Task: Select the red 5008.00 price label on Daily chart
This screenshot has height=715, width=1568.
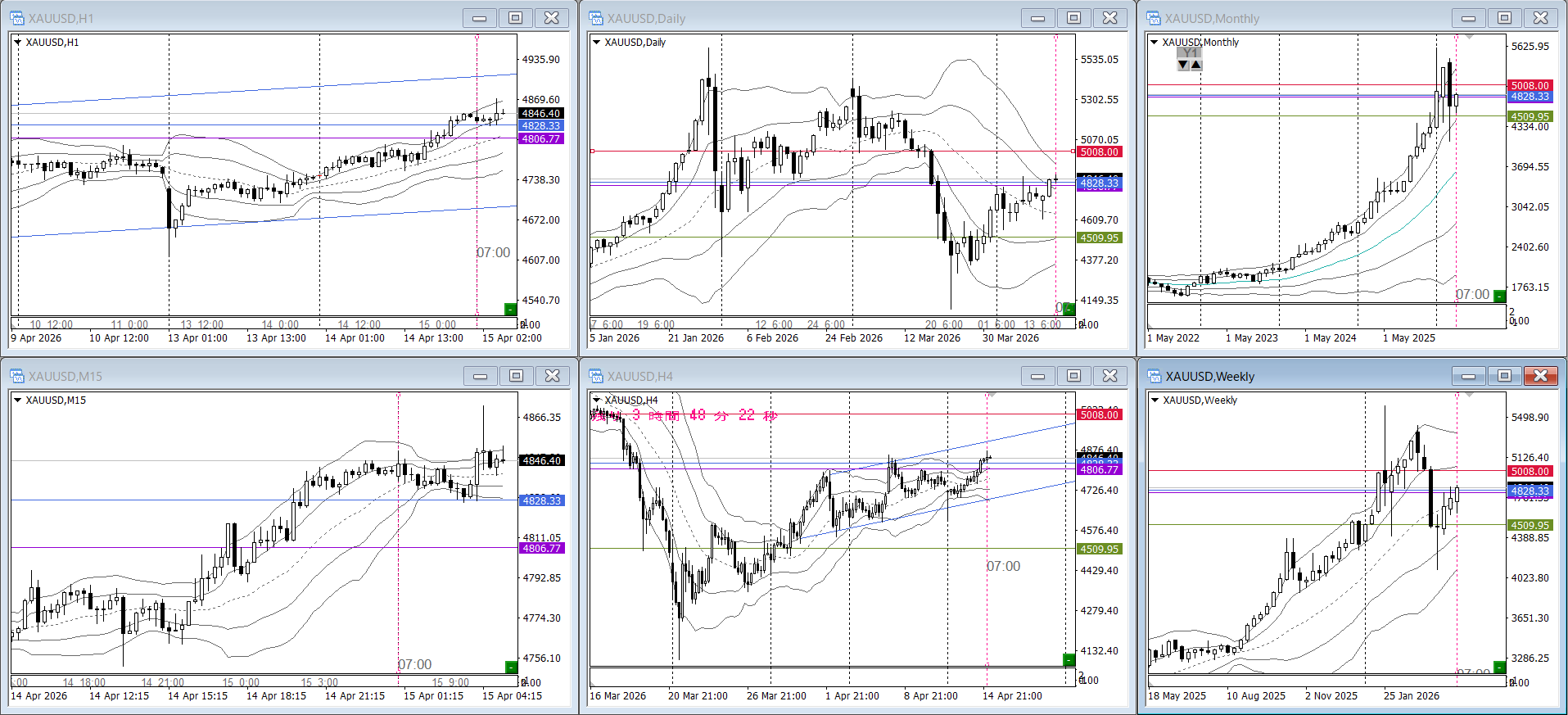Action: tap(1099, 152)
